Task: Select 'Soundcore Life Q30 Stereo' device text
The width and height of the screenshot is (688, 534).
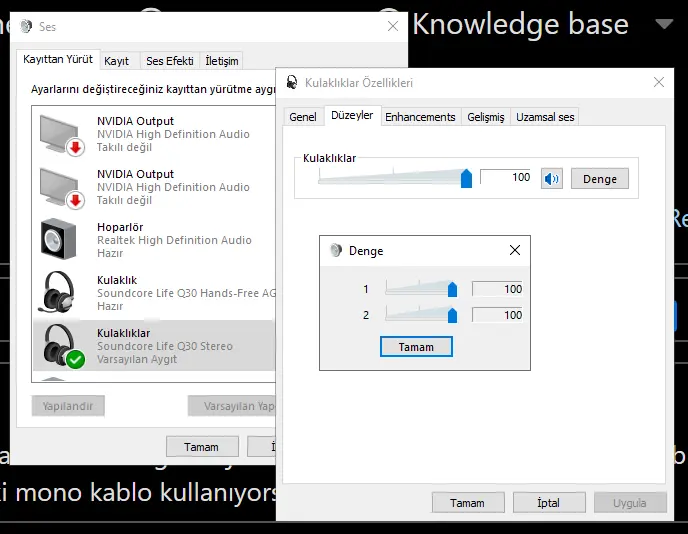Action: click(x=165, y=346)
